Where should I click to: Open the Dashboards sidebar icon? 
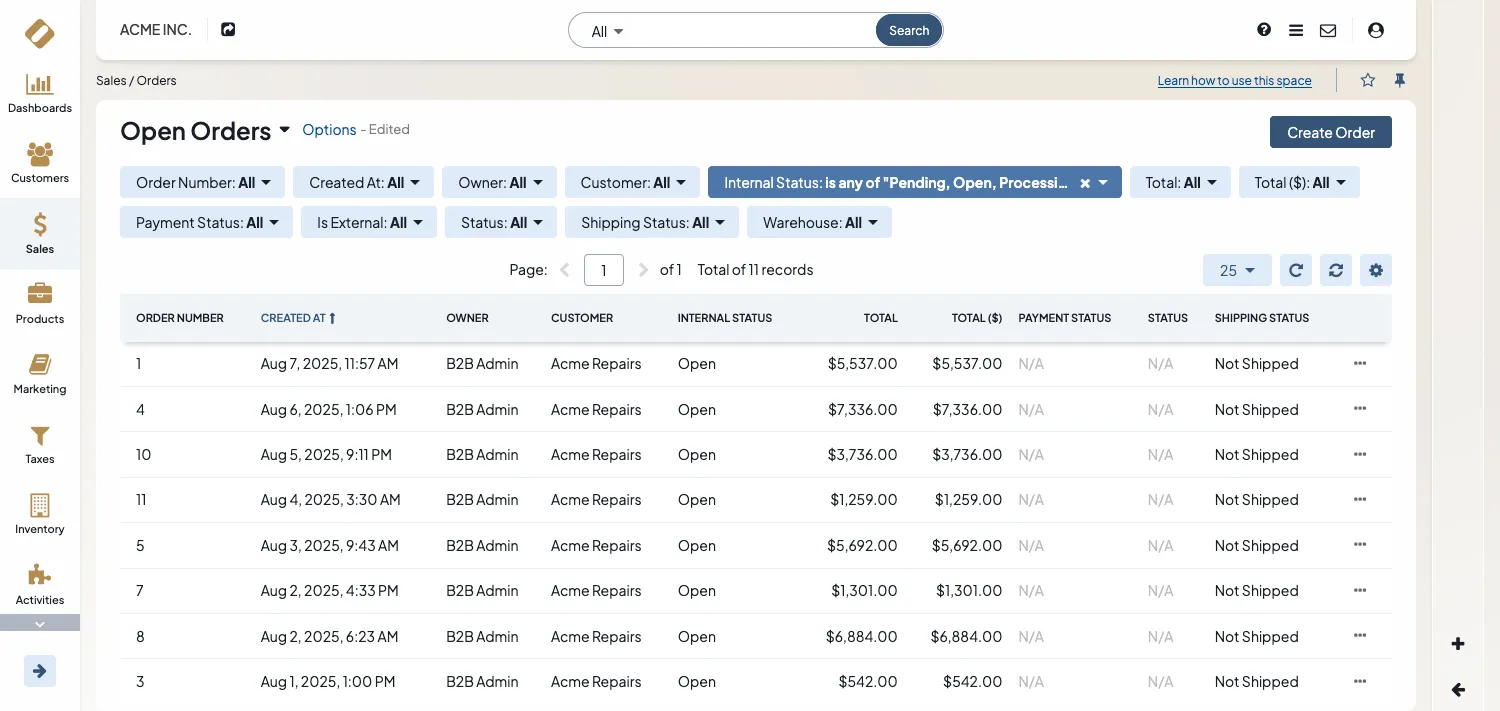click(x=40, y=94)
